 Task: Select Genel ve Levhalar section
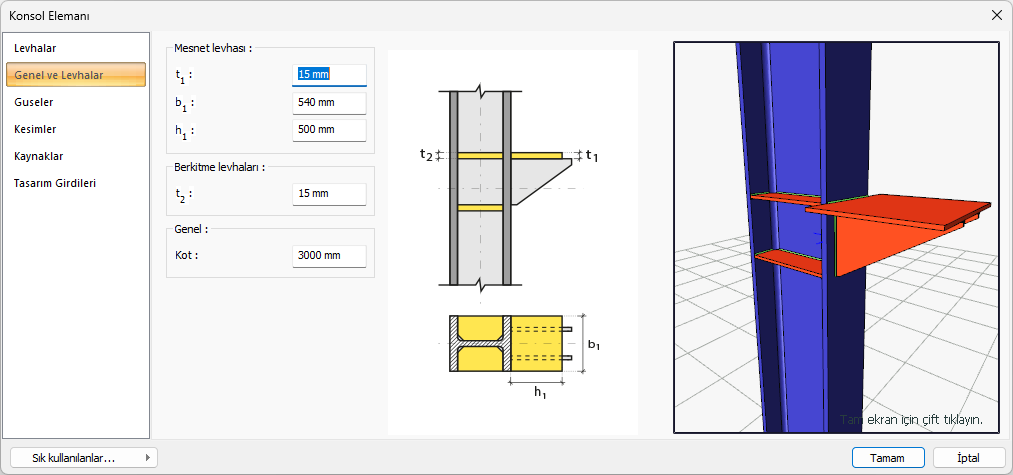pyautogui.click(x=76, y=75)
